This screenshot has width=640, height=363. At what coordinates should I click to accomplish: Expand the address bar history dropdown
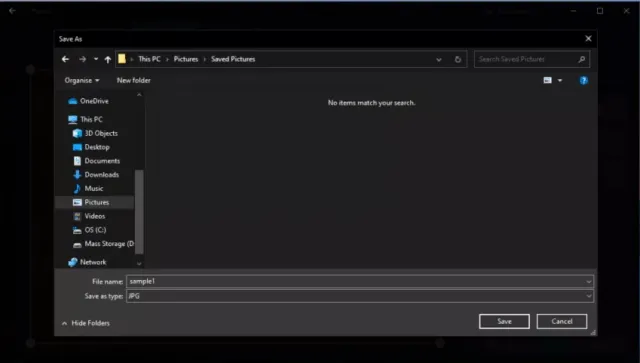point(439,60)
